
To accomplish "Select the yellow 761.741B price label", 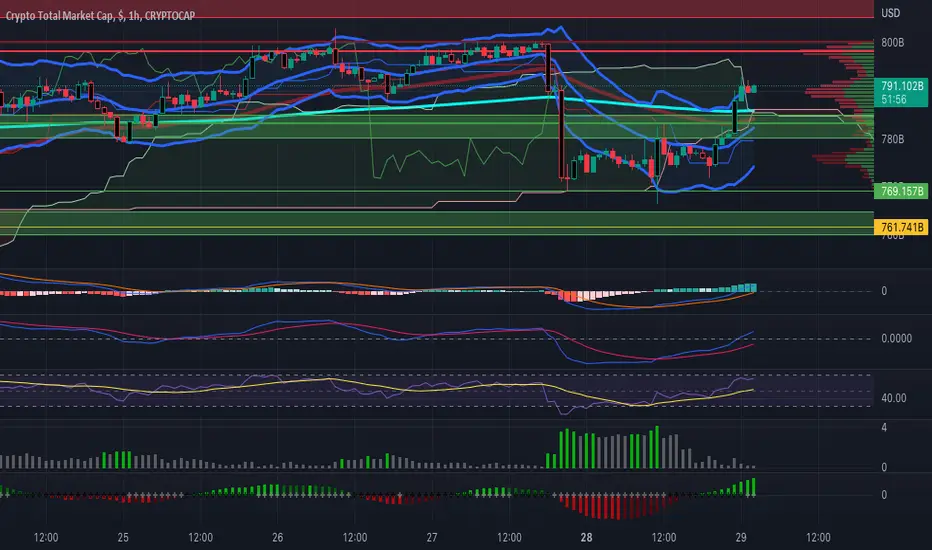I will (901, 227).
